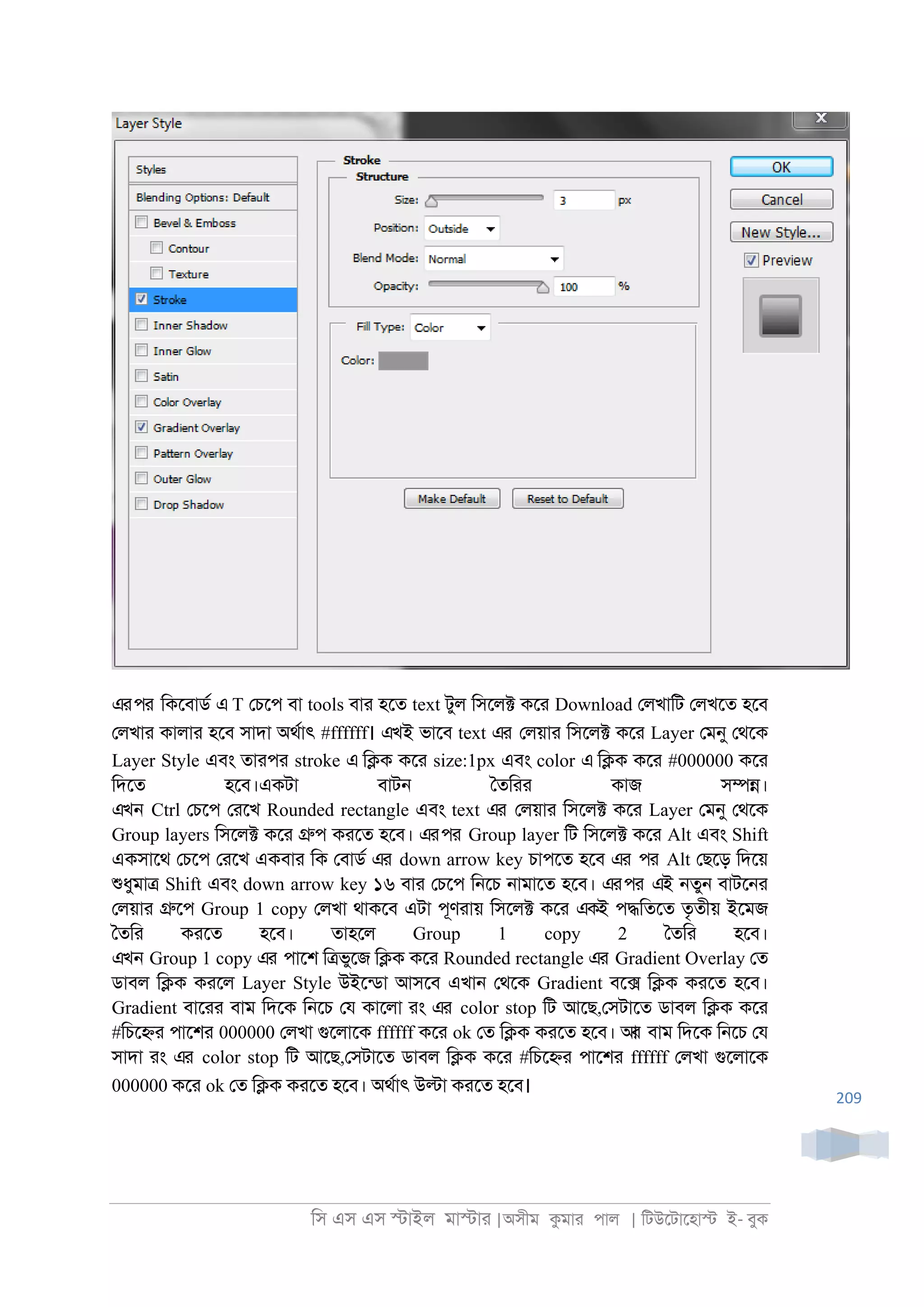Toggle the Preview checkbox

(x=751, y=260)
